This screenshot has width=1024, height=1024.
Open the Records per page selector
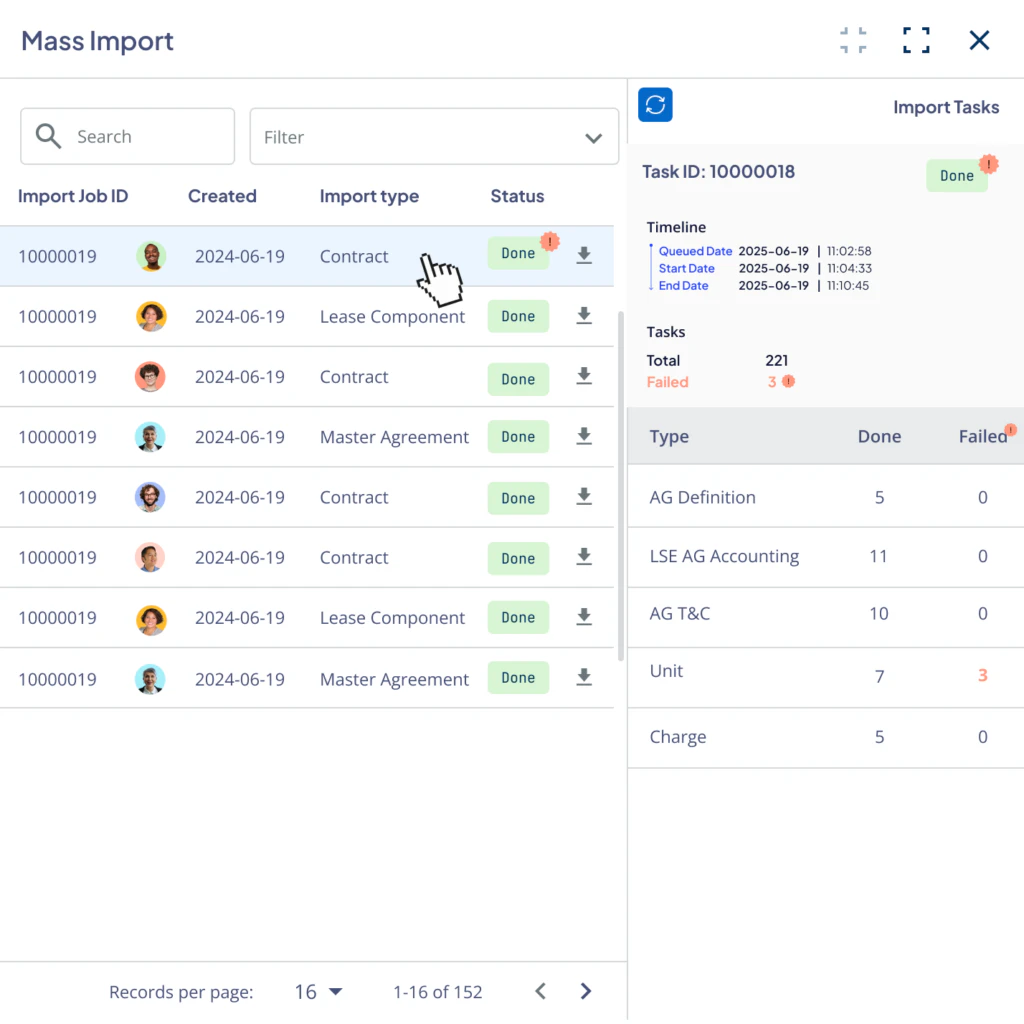(318, 991)
